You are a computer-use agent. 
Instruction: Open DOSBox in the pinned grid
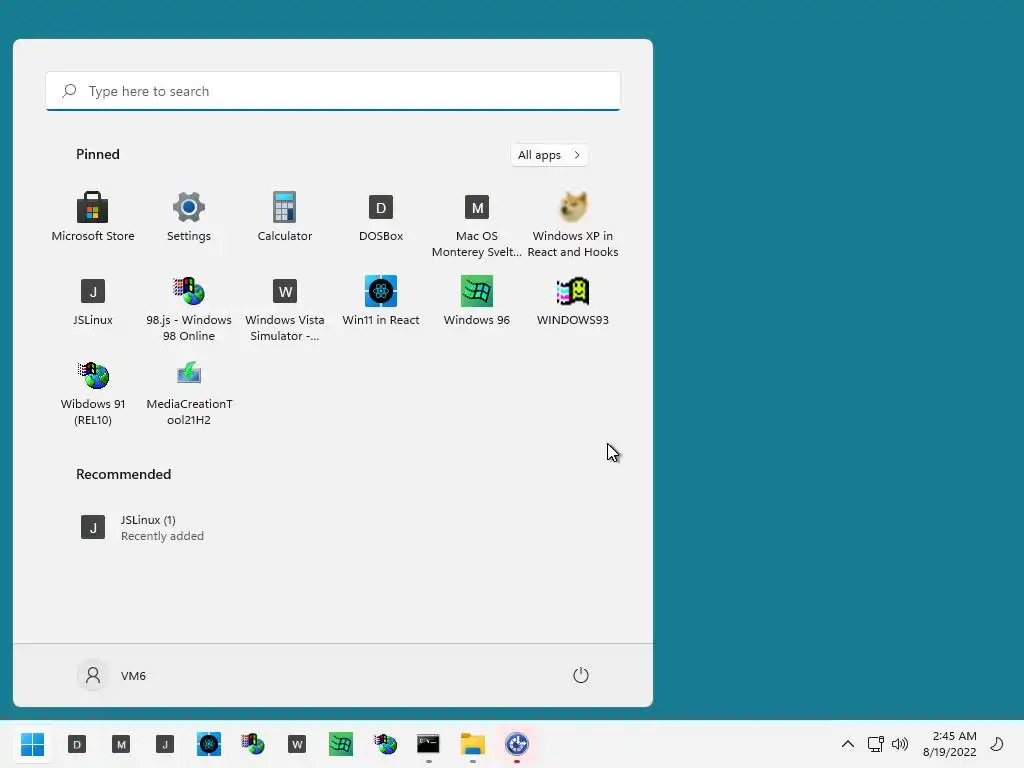[x=381, y=217]
